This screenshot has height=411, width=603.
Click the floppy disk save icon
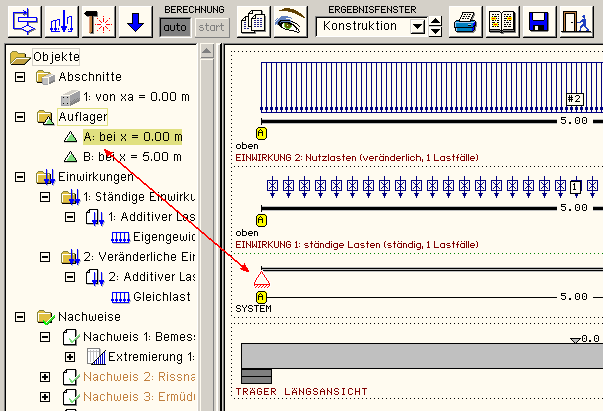539,21
